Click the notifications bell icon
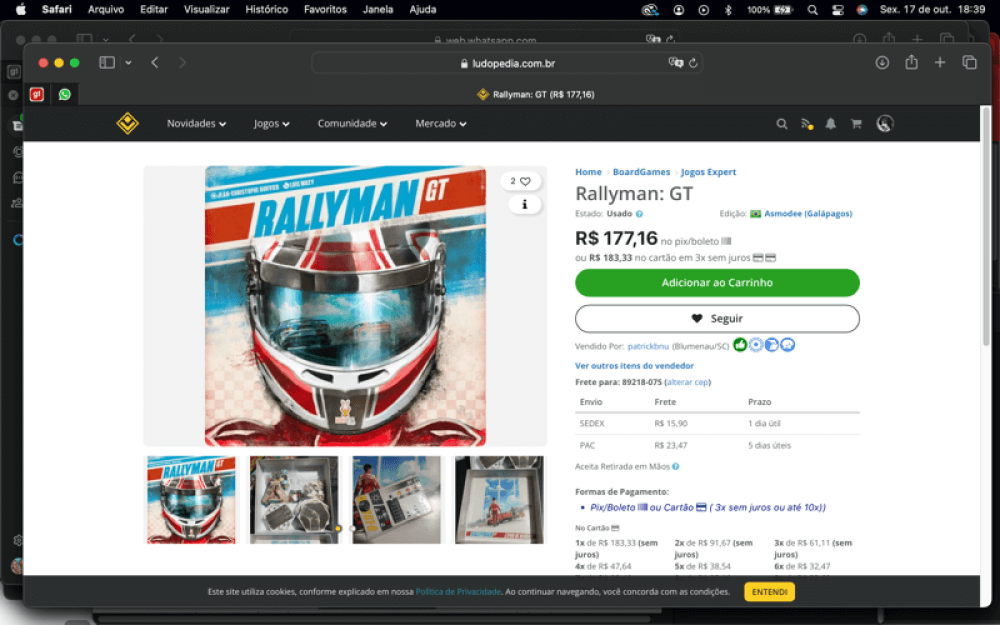Screen dimensions: 1000x625 click(831, 124)
